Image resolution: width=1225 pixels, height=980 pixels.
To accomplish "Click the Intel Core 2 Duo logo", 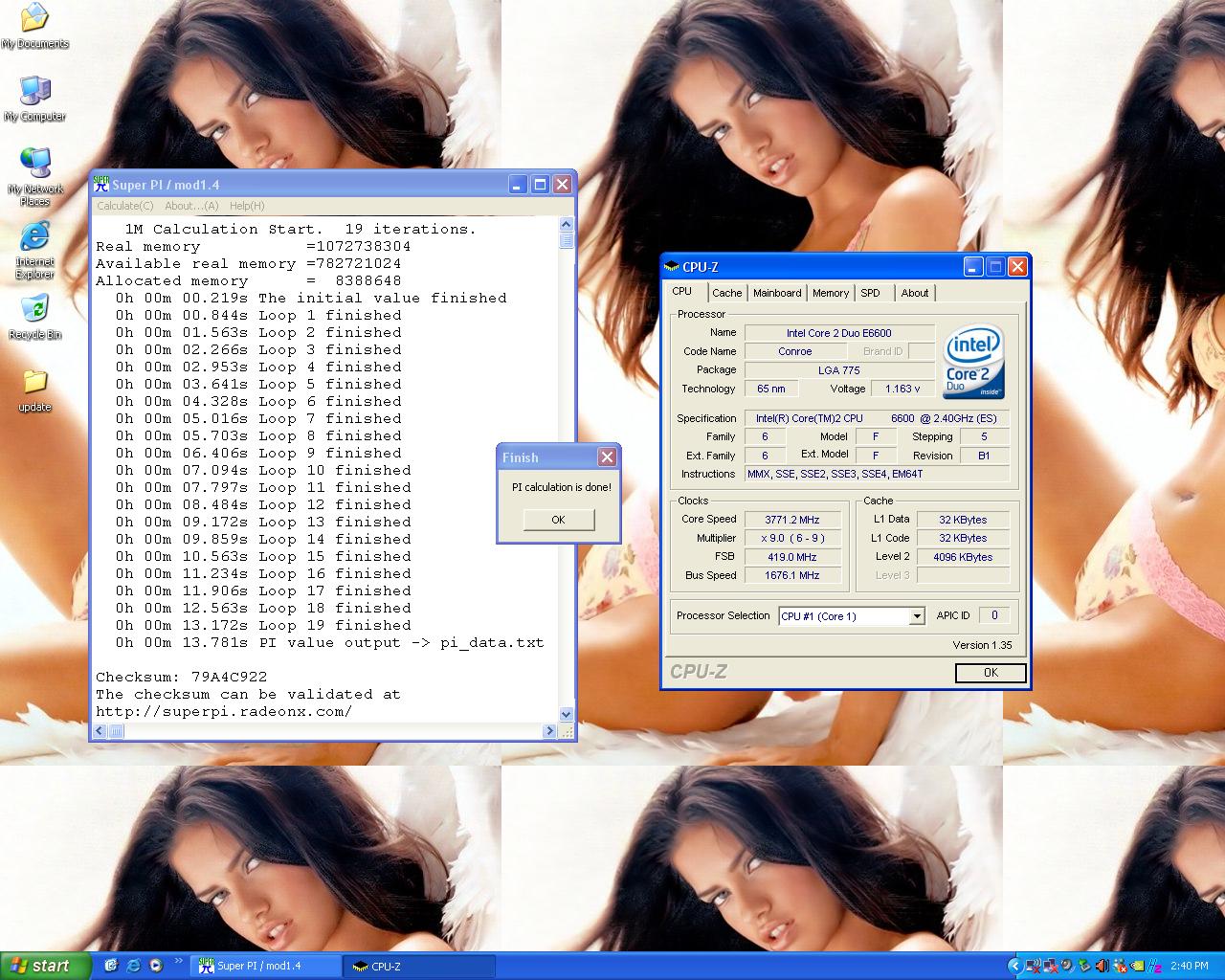I will [973, 362].
